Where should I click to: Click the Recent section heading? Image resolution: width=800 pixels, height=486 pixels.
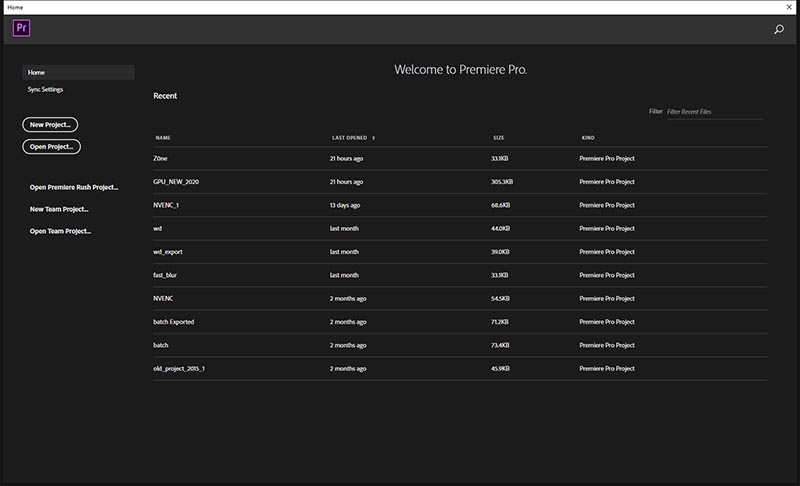coord(165,96)
